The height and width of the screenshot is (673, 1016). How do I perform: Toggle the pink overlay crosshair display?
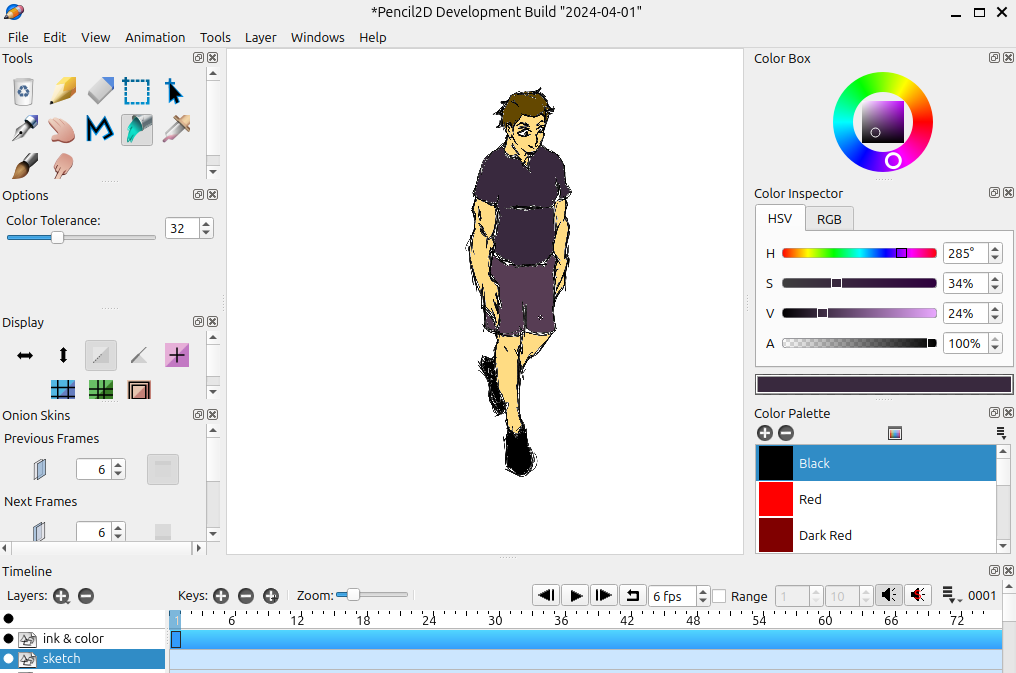click(177, 355)
